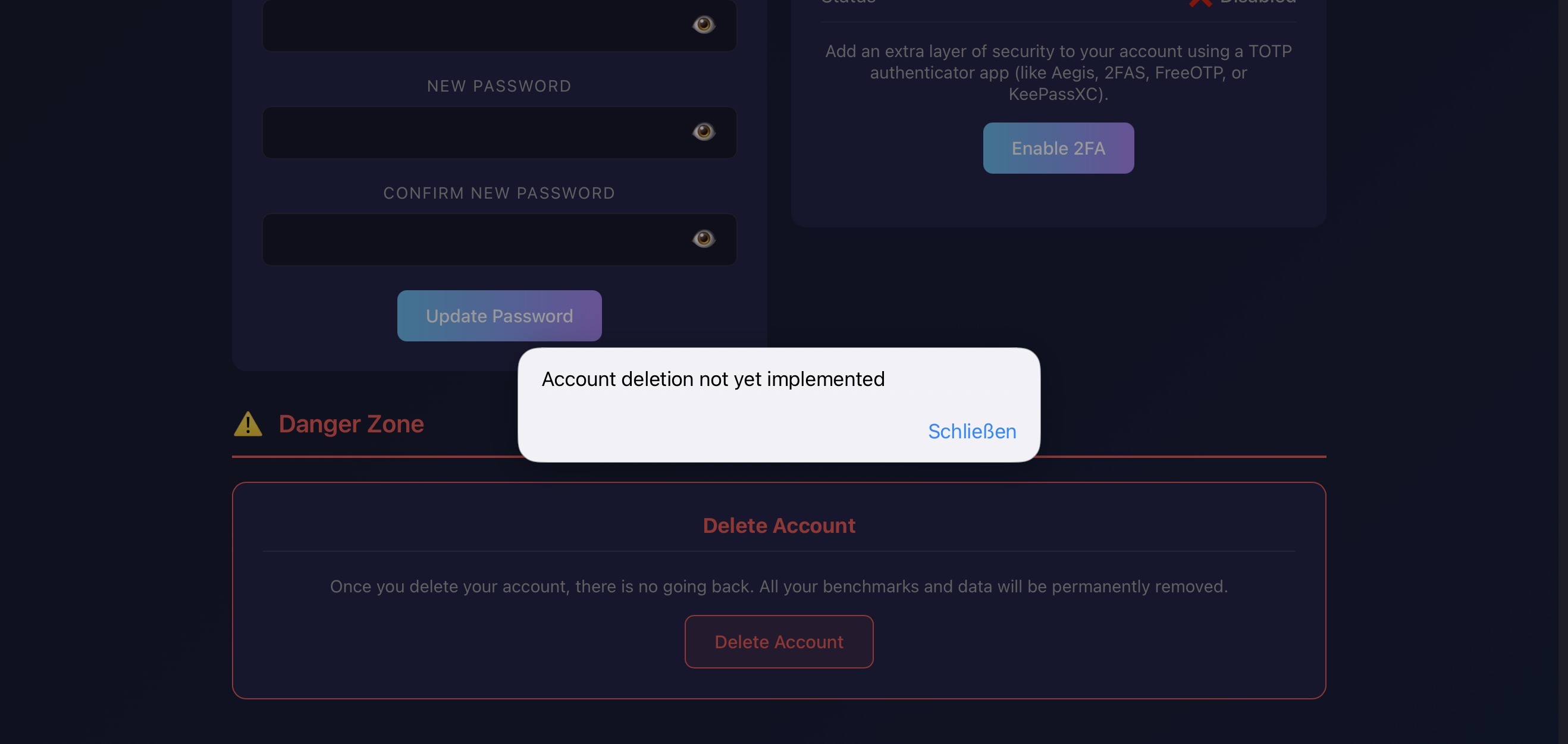Click the account deletion alert message text

coord(713,379)
